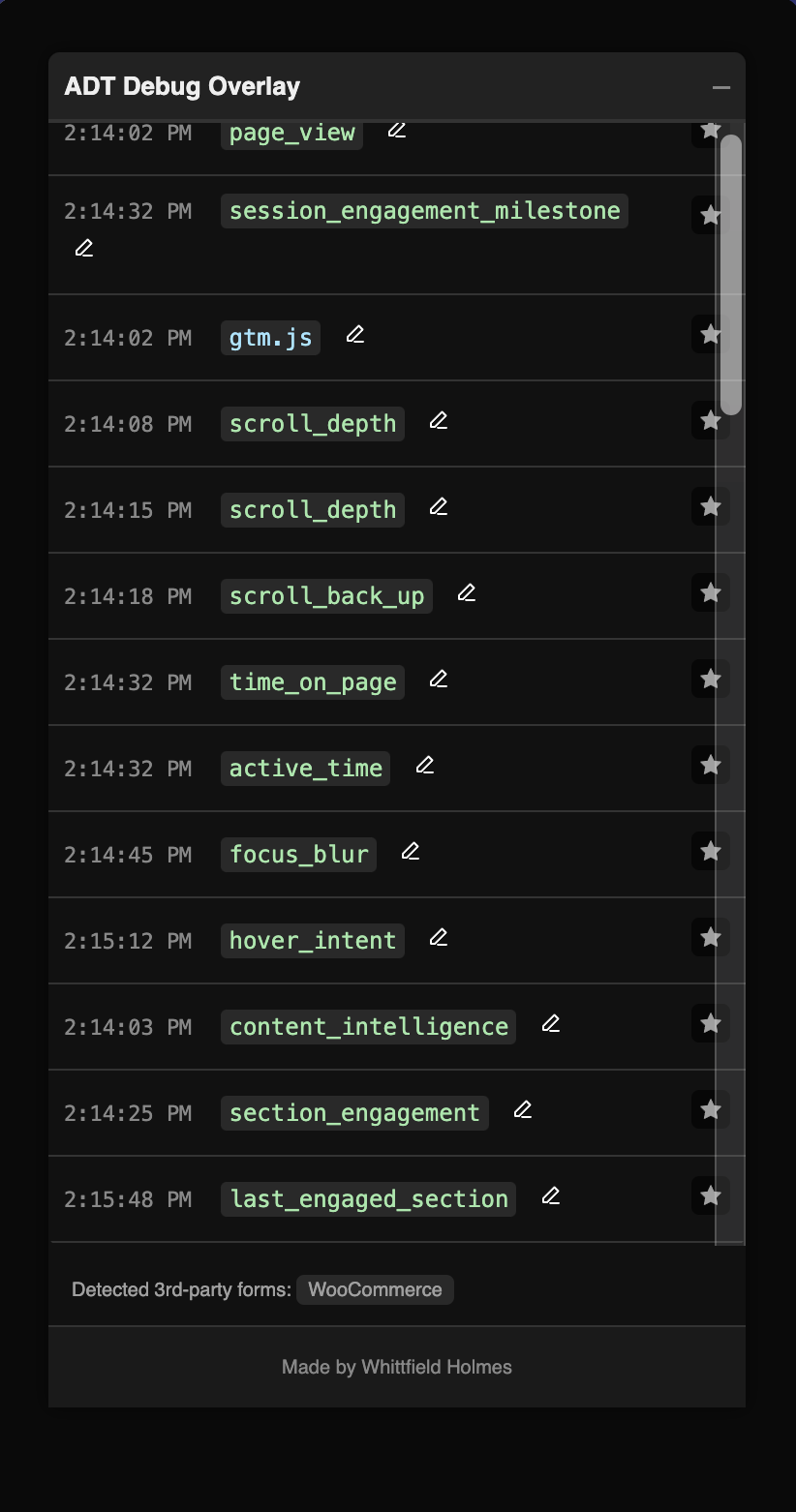Click the WooCommerce detected form badge
Viewport: 796px width, 1512px height.
(375, 1289)
